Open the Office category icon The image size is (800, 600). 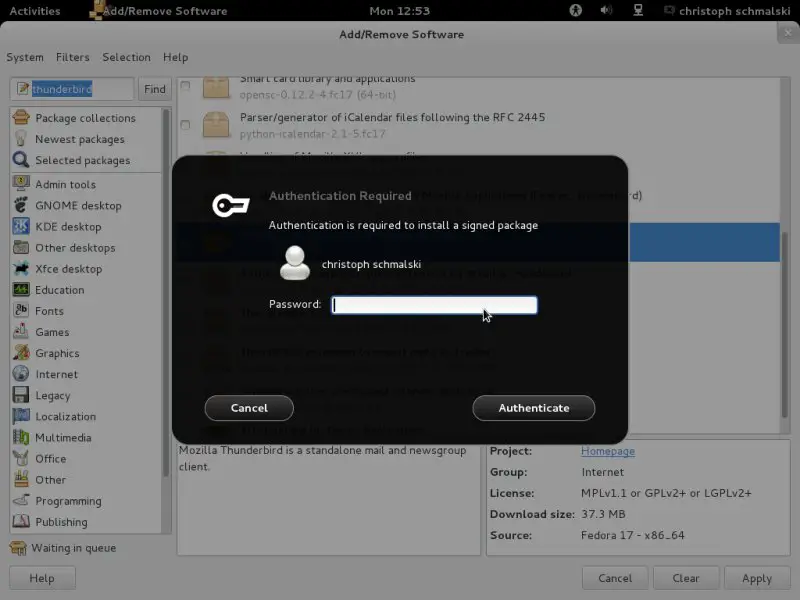pyautogui.click(x=21, y=458)
